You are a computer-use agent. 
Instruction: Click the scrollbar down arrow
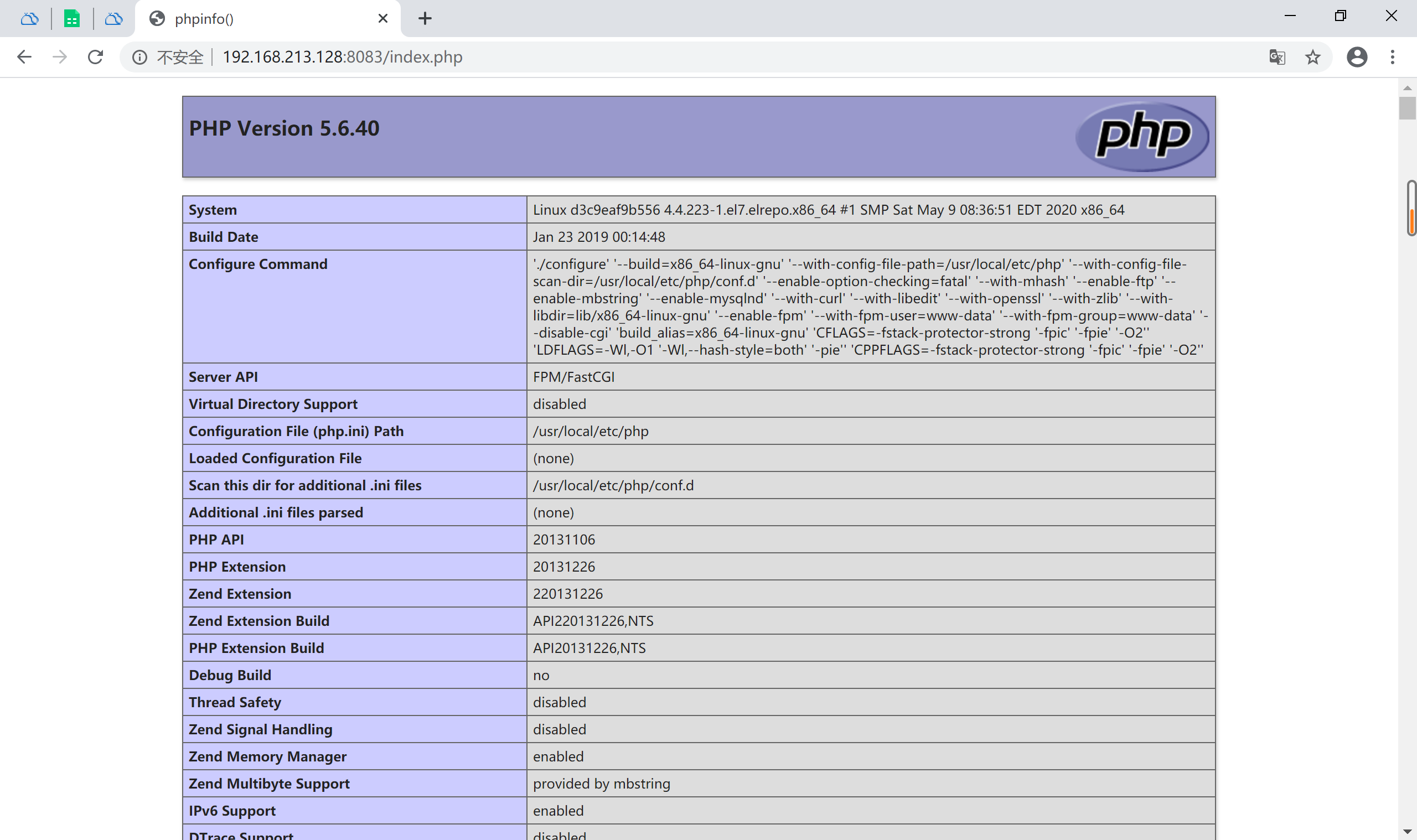(x=1407, y=832)
